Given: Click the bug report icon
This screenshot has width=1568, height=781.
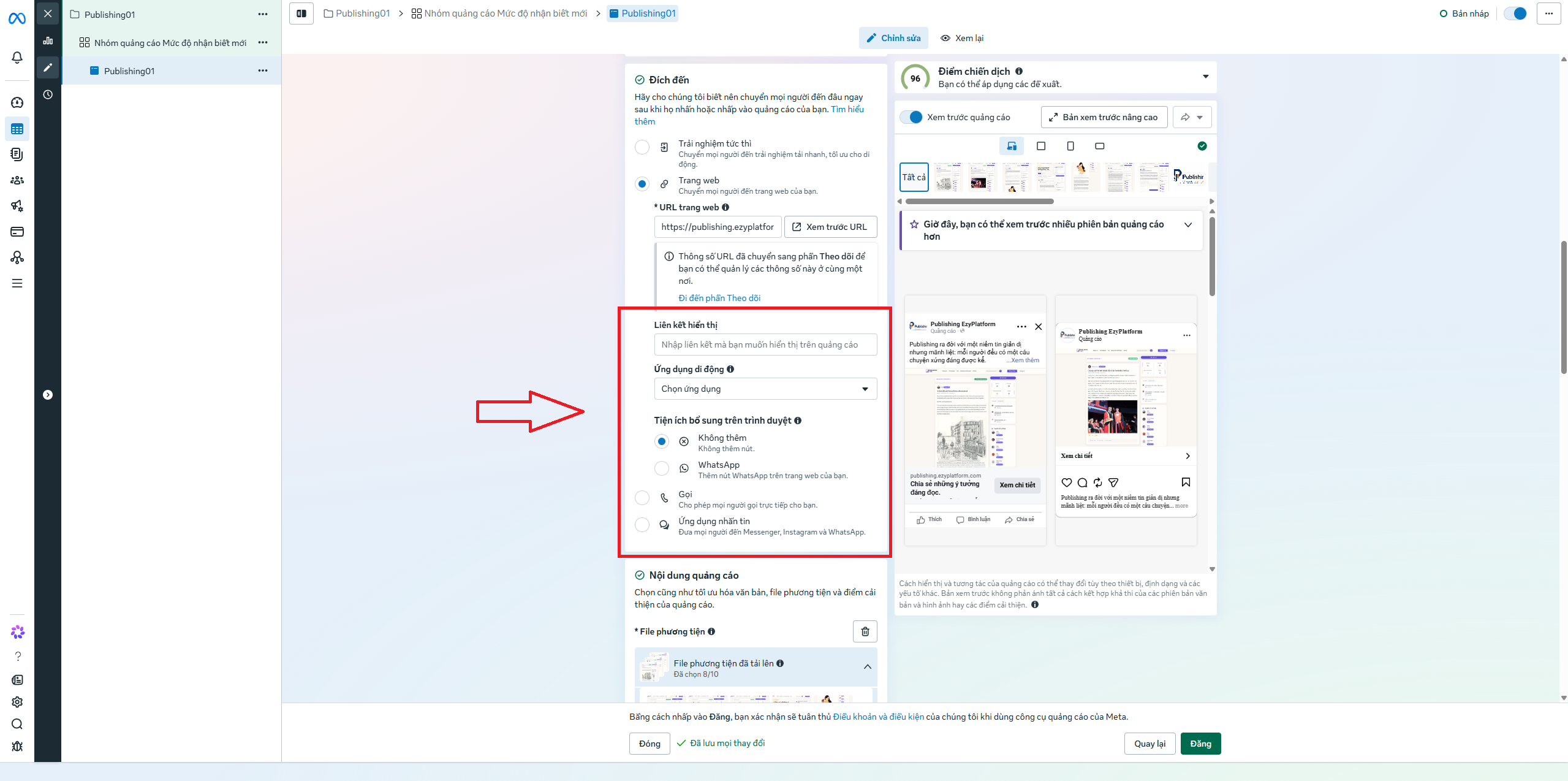Looking at the screenshot, I should pyautogui.click(x=17, y=746).
